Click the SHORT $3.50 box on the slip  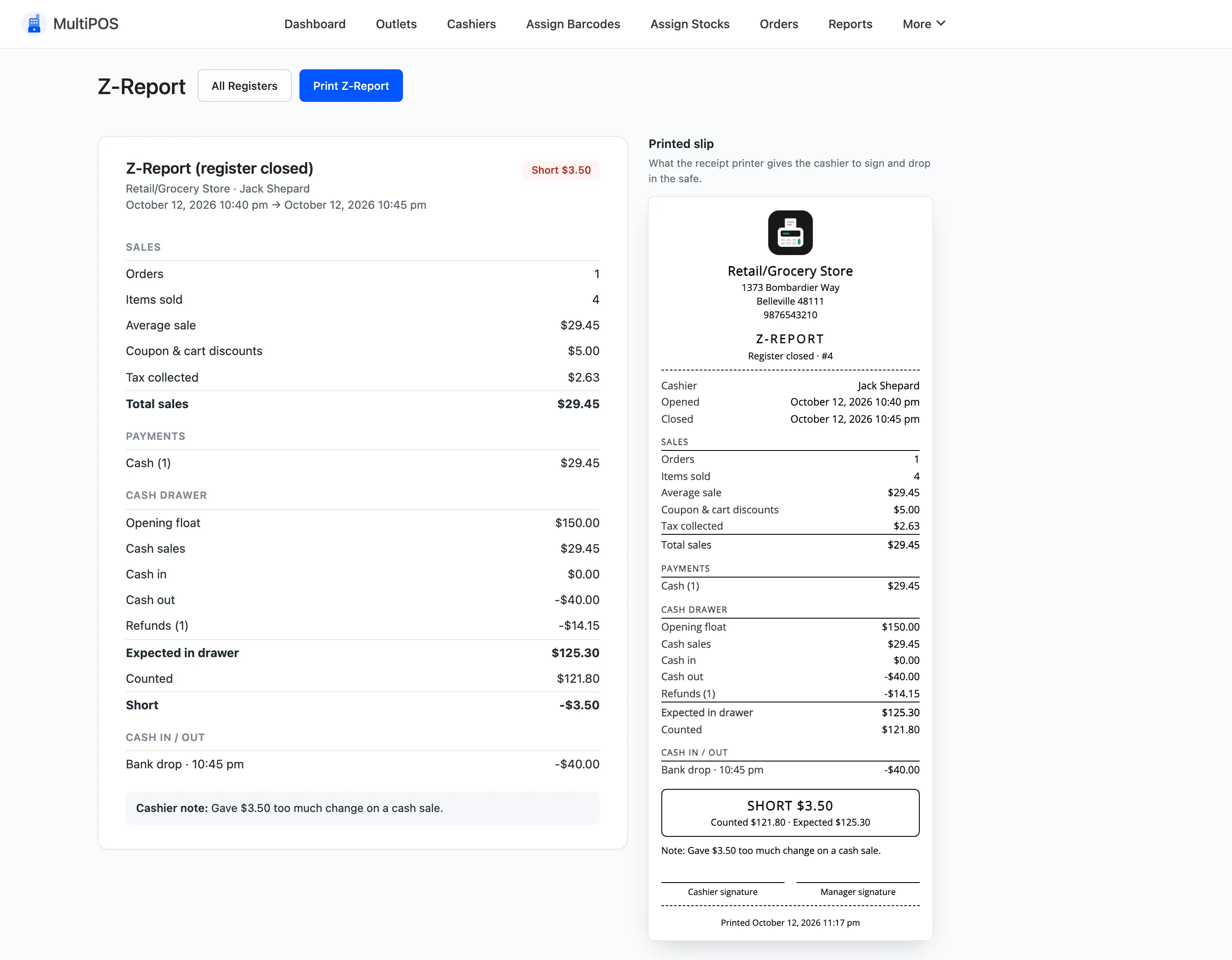click(x=790, y=812)
